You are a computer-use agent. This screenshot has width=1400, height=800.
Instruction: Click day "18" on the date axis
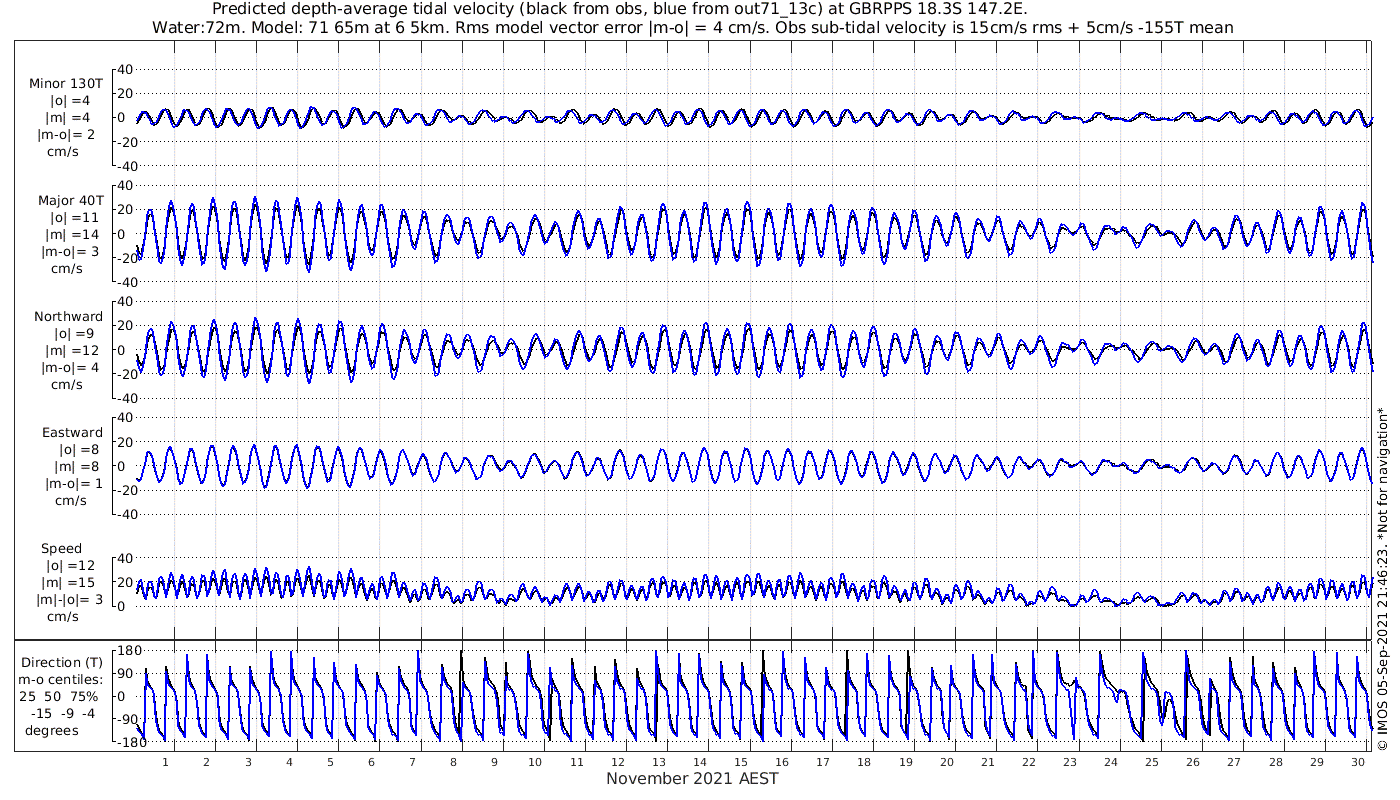coord(864,762)
